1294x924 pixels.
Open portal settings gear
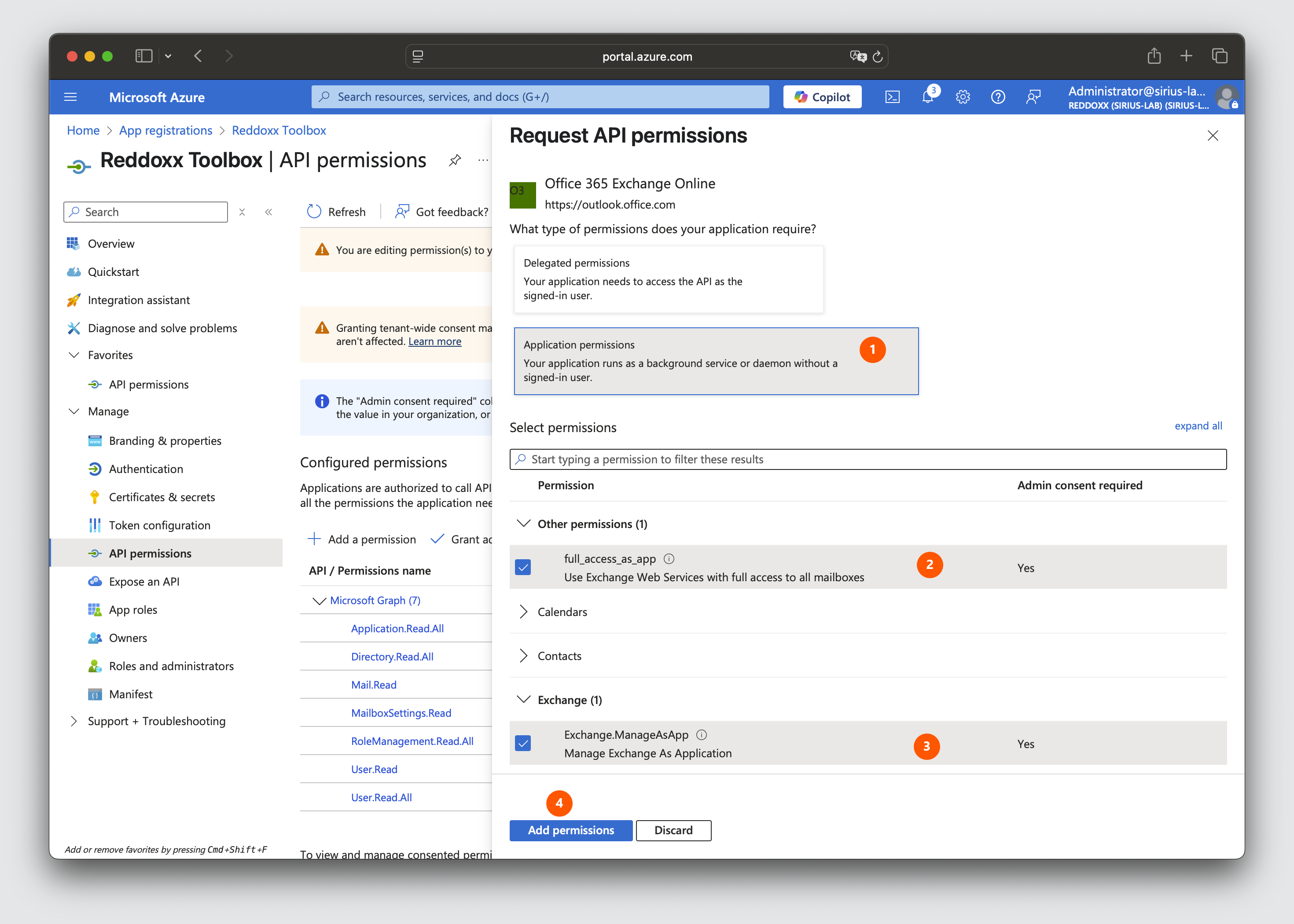click(x=963, y=97)
